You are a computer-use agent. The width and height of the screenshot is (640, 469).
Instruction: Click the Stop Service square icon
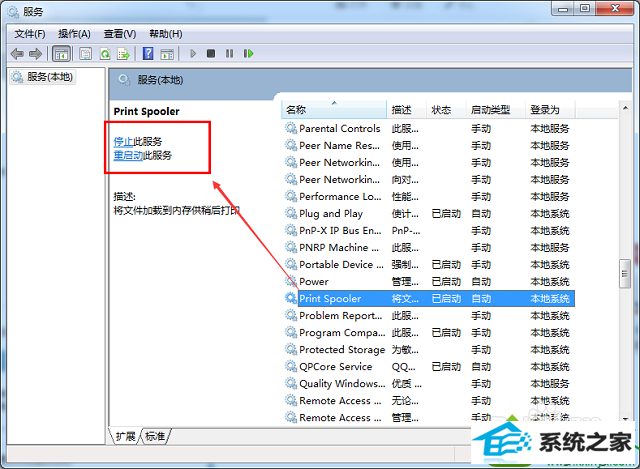211,53
